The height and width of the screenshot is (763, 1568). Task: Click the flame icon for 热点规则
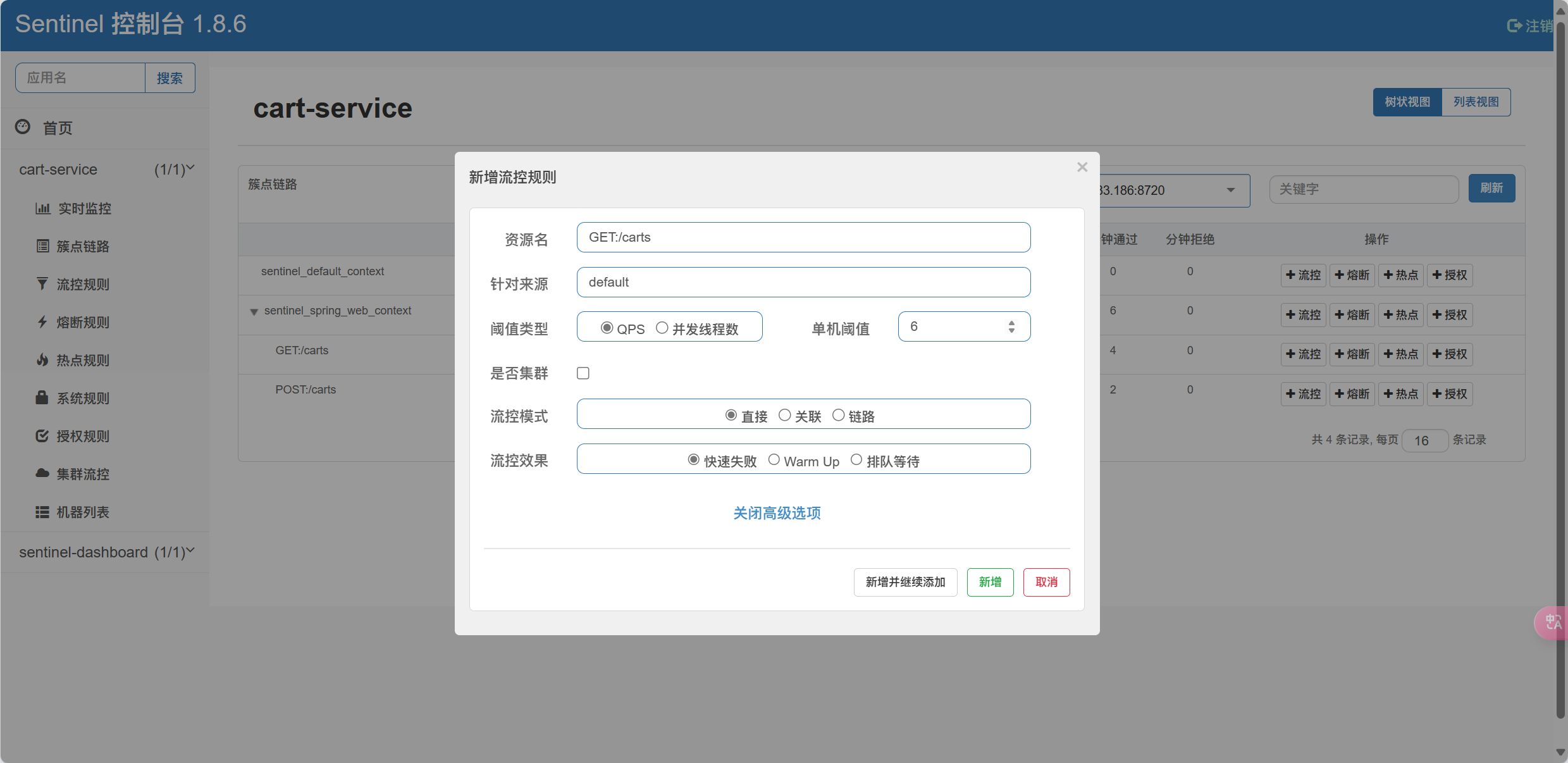tap(42, 360)
